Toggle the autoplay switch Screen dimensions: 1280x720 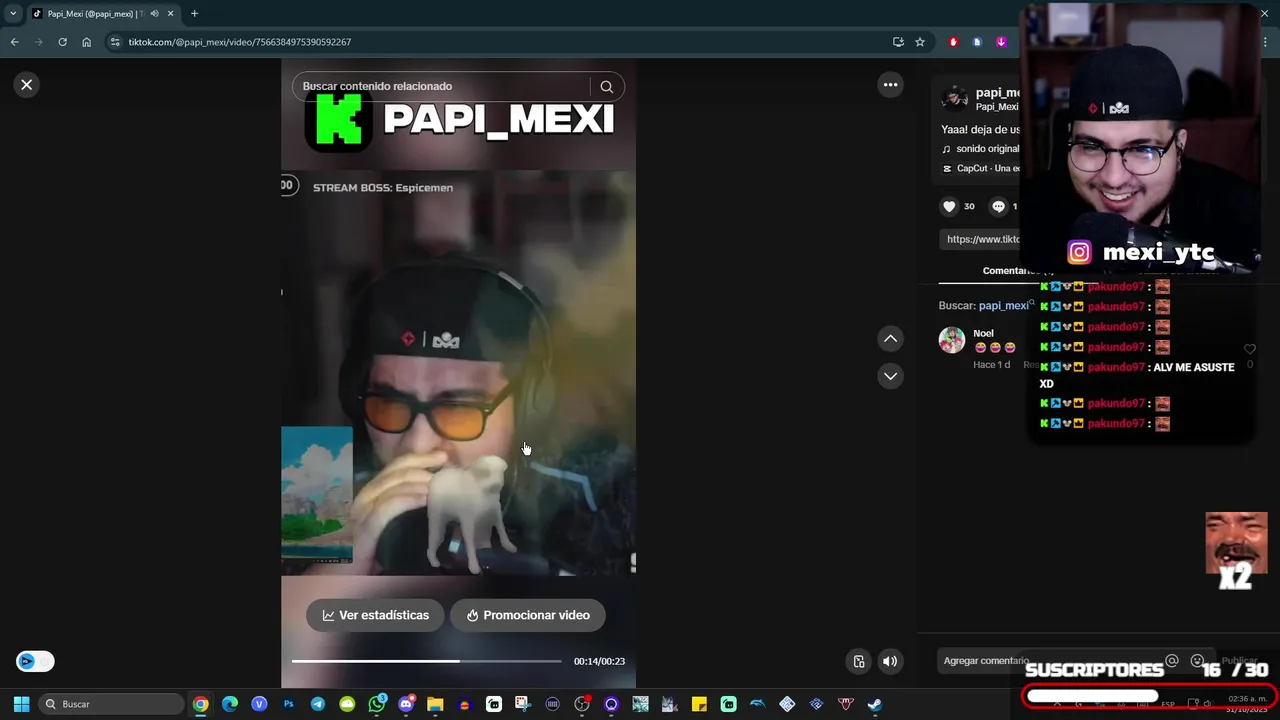coord(35,661)
